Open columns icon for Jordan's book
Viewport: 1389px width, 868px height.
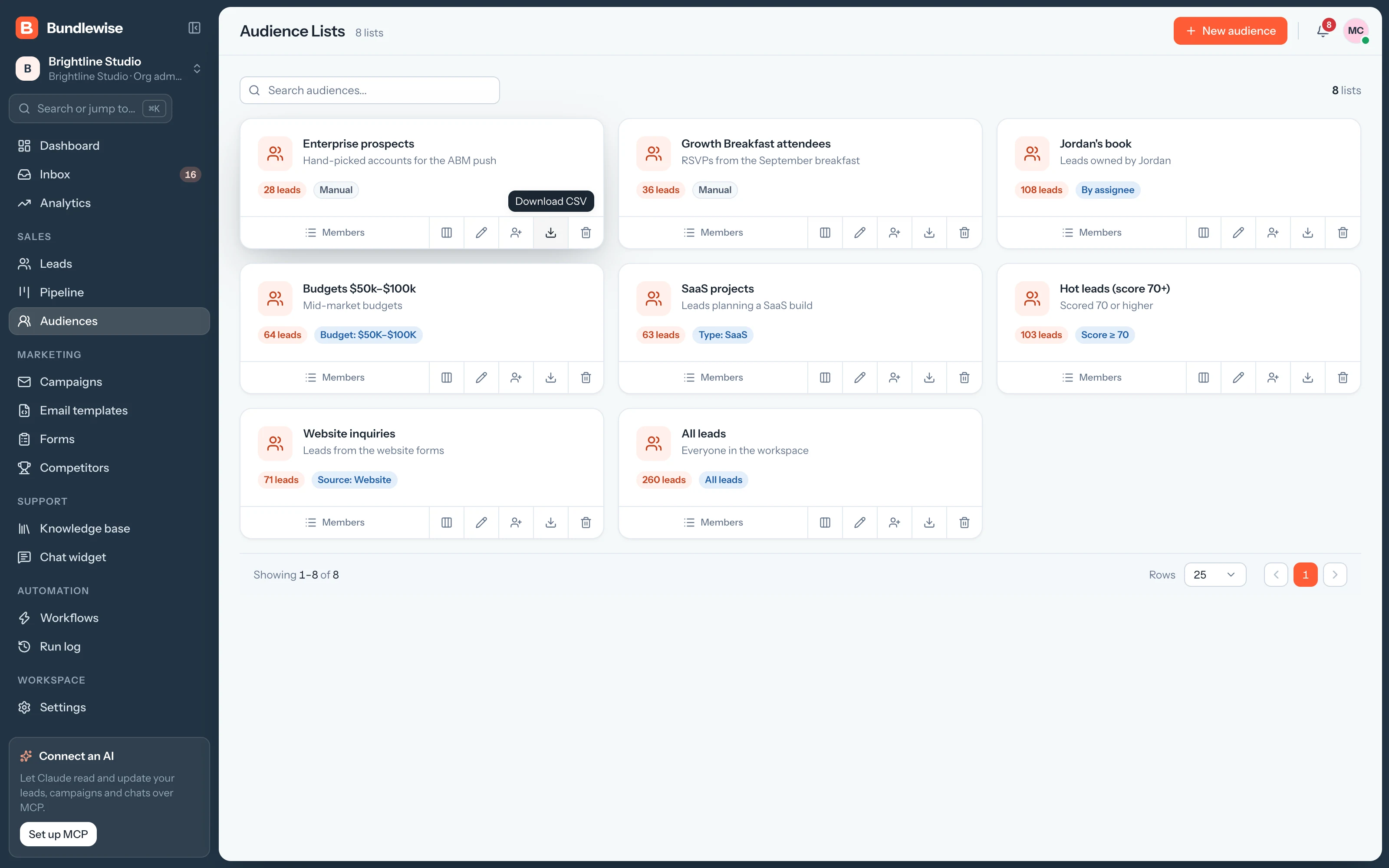(x=1203, y=233)
